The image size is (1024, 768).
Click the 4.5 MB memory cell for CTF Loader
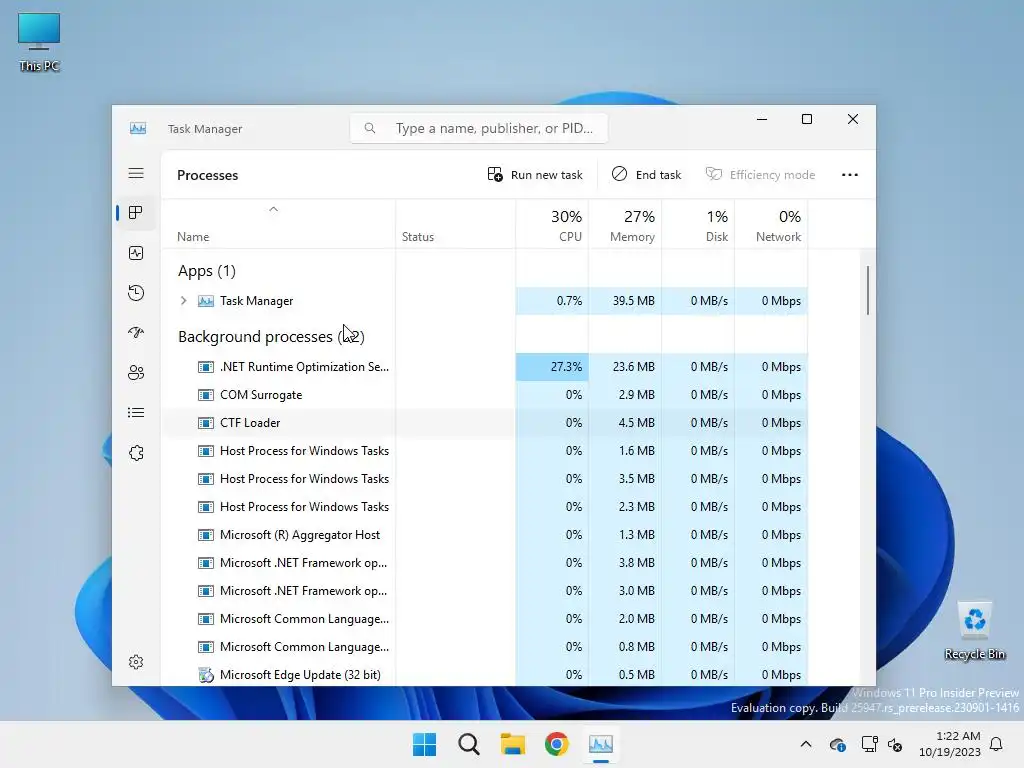tap(625, 423)
